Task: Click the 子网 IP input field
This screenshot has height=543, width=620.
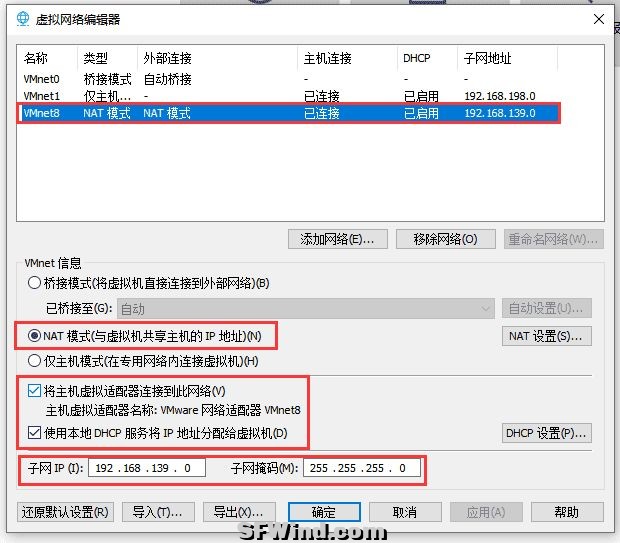Action: [147, 468]
